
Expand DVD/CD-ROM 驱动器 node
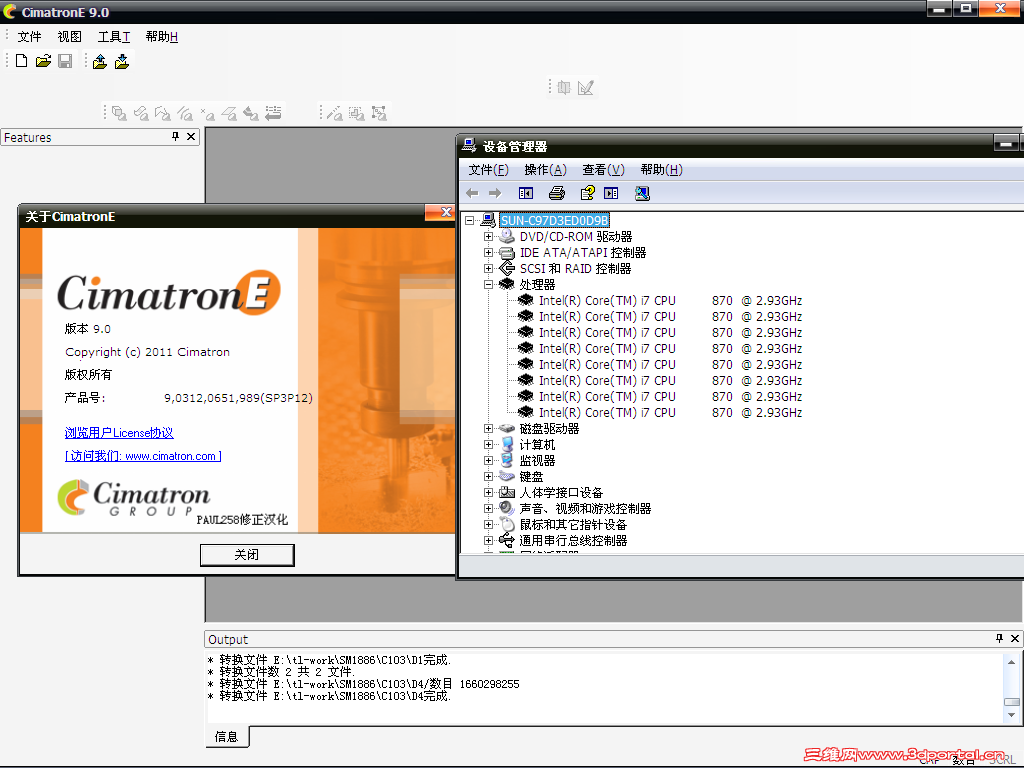point(488,236)
